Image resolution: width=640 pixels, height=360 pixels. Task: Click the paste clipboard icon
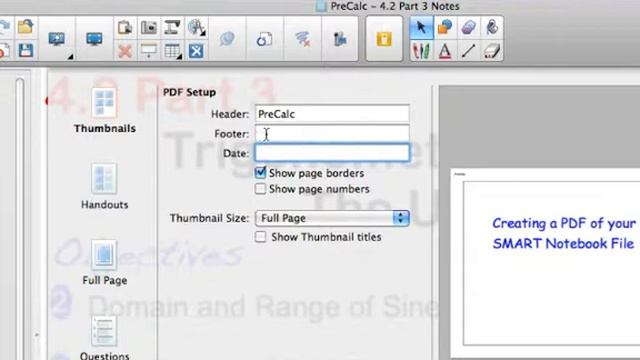(x=125, y=27)
